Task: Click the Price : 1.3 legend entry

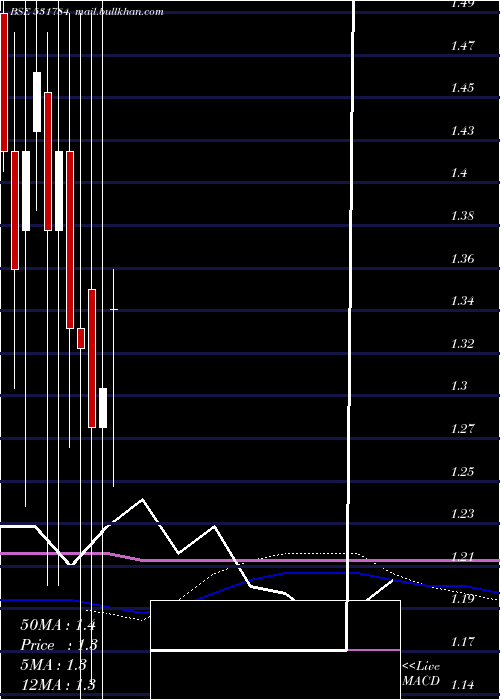Action: [59, 645]
